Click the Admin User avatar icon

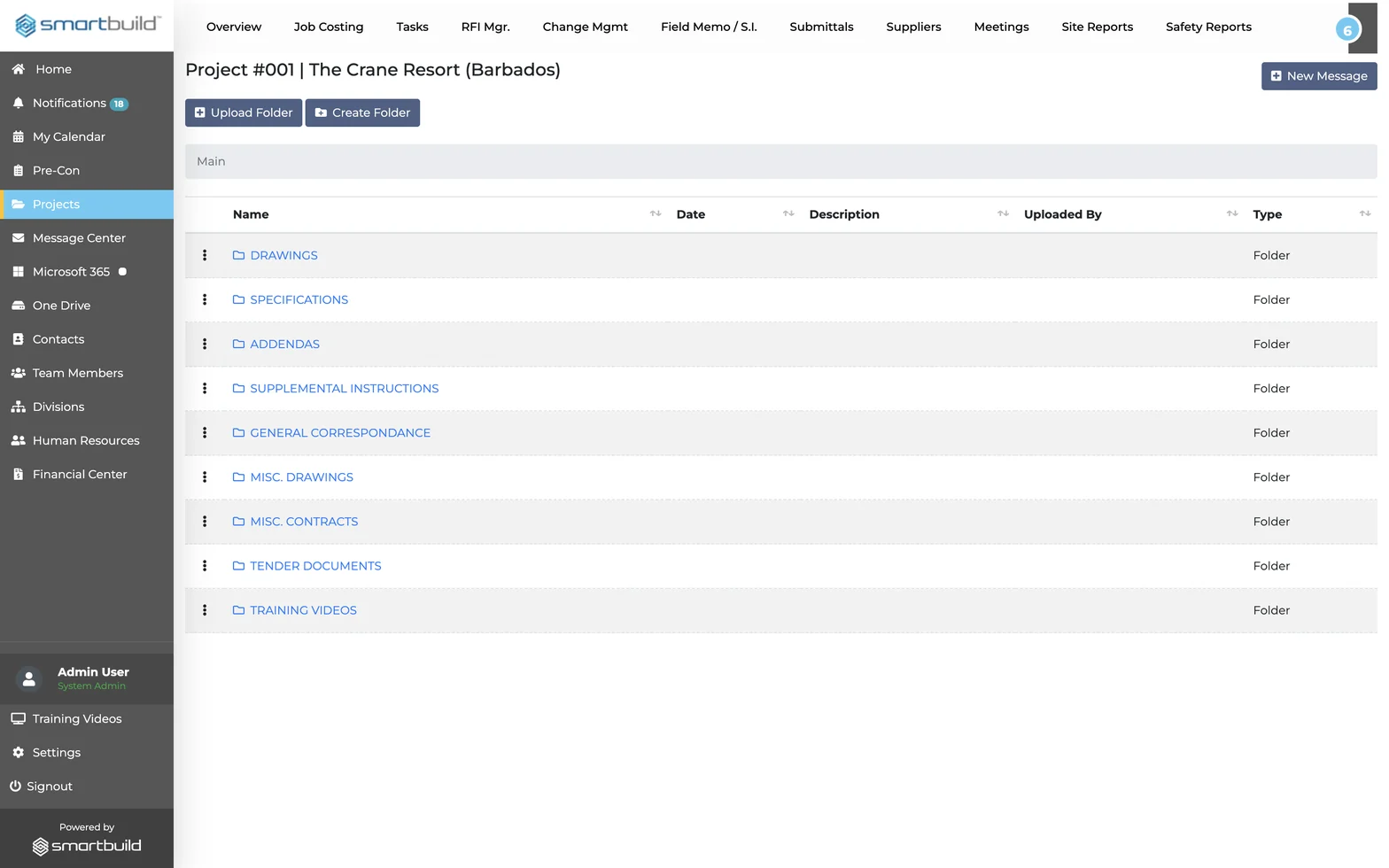[x=29, y=678]
